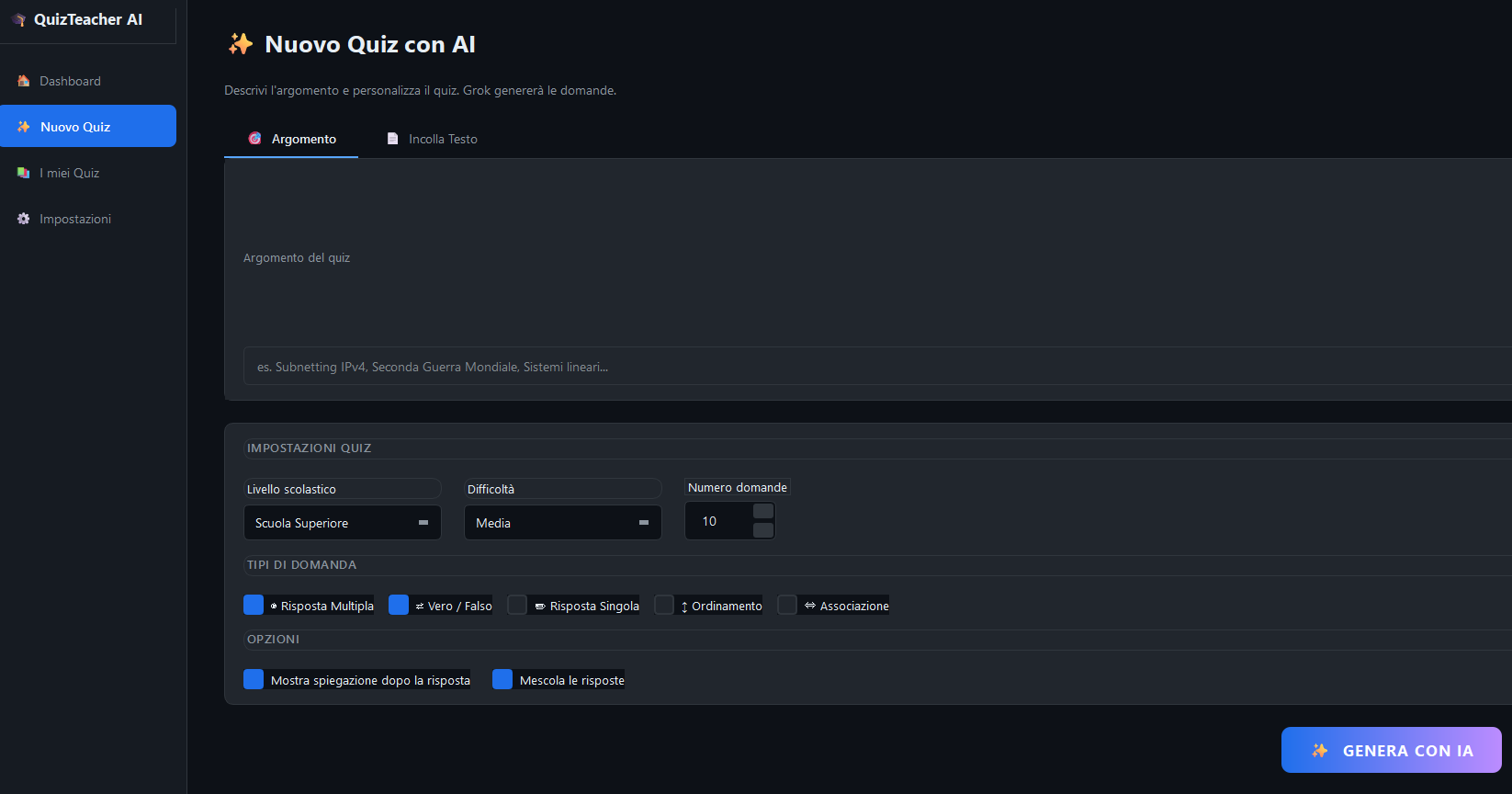Click the QuizTeacher AI graduation cap logo
The height and width of the screenshot is (794, 1512).
click(18, 19)
